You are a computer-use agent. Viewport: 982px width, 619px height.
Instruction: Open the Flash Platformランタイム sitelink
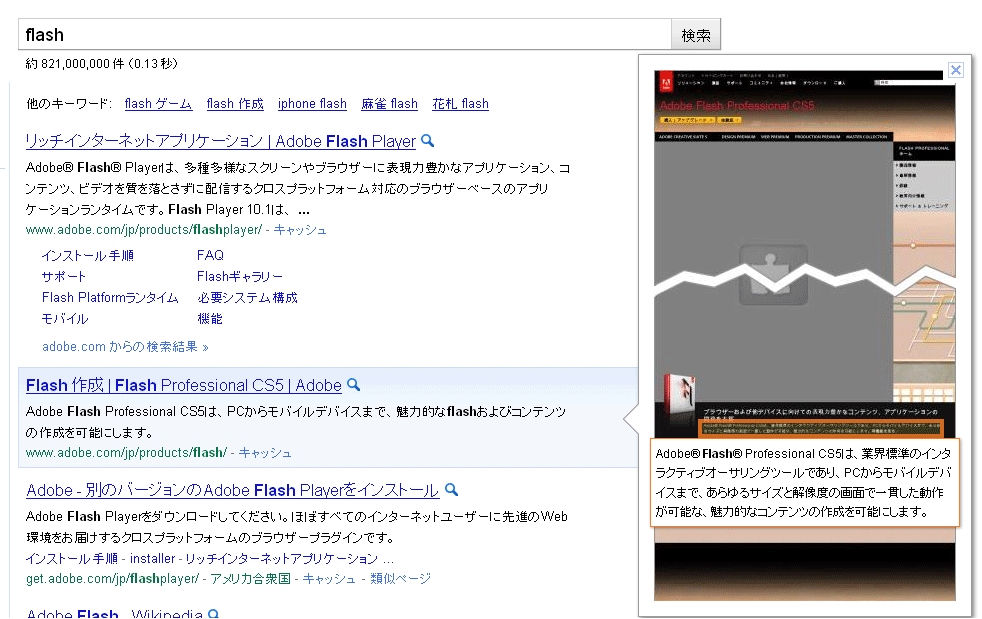(x=110, y=298)
